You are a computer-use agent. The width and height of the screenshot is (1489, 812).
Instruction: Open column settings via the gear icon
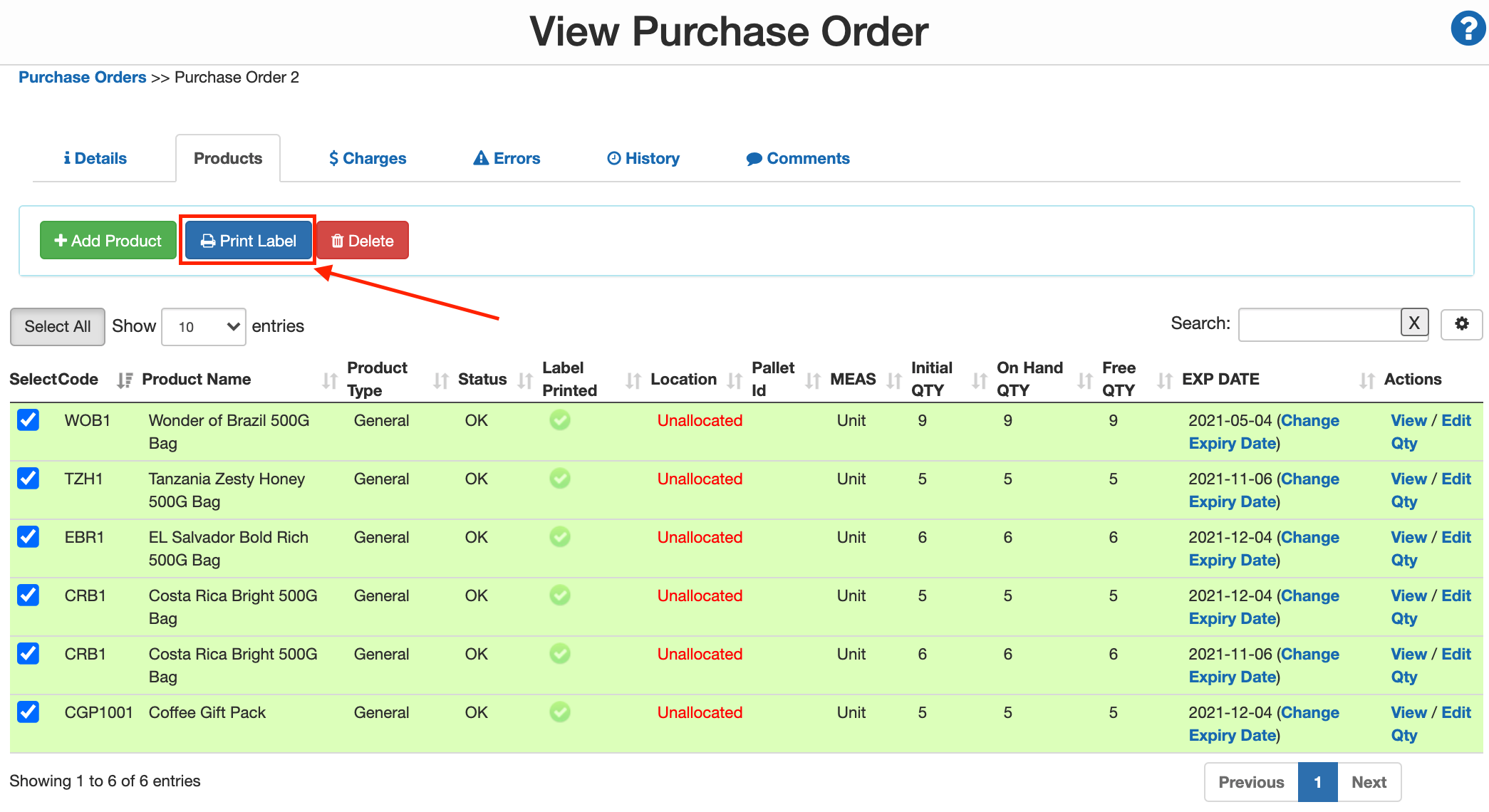point(1461,324)
